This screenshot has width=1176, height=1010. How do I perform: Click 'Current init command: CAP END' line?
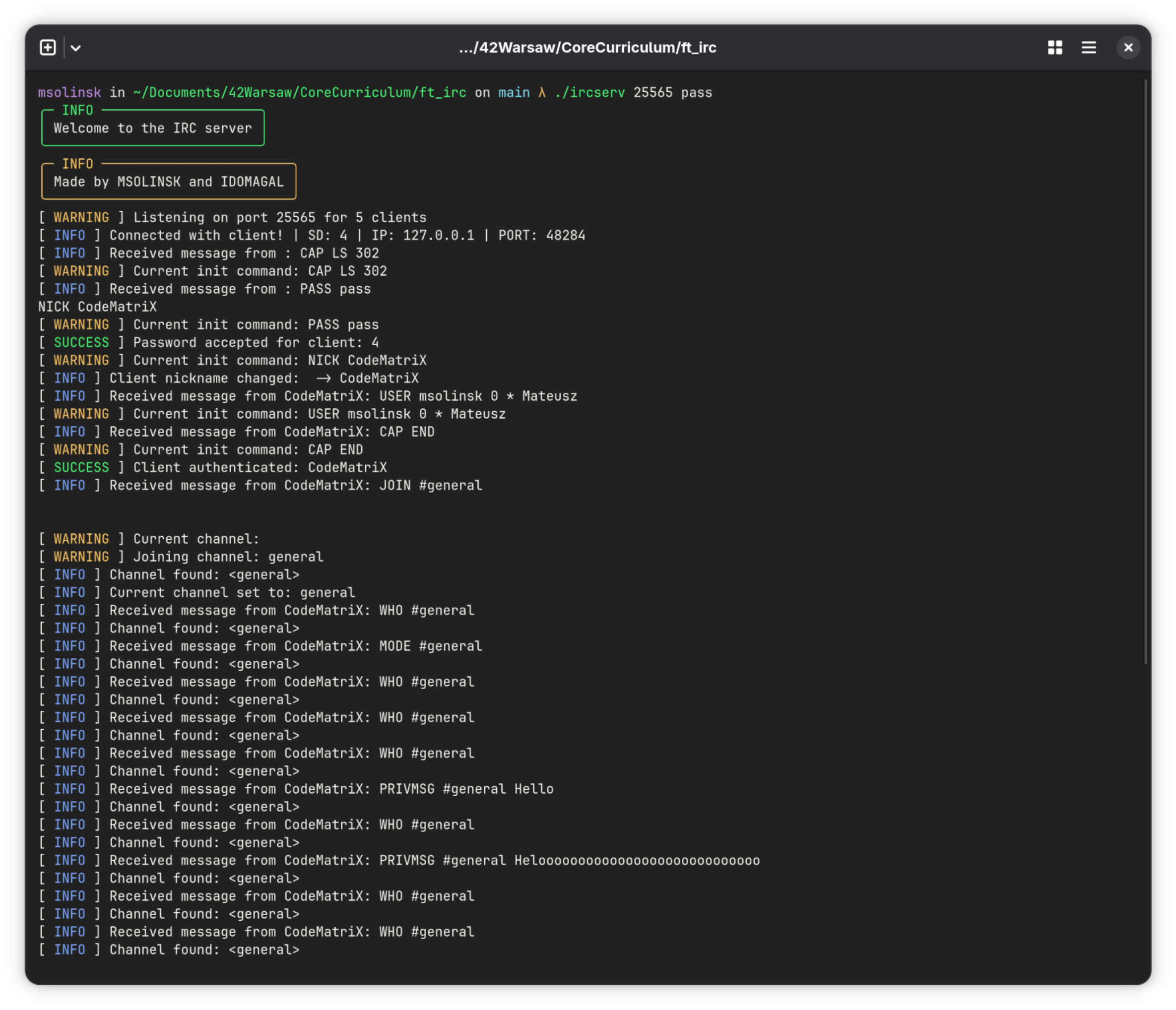tap(200, 450)
